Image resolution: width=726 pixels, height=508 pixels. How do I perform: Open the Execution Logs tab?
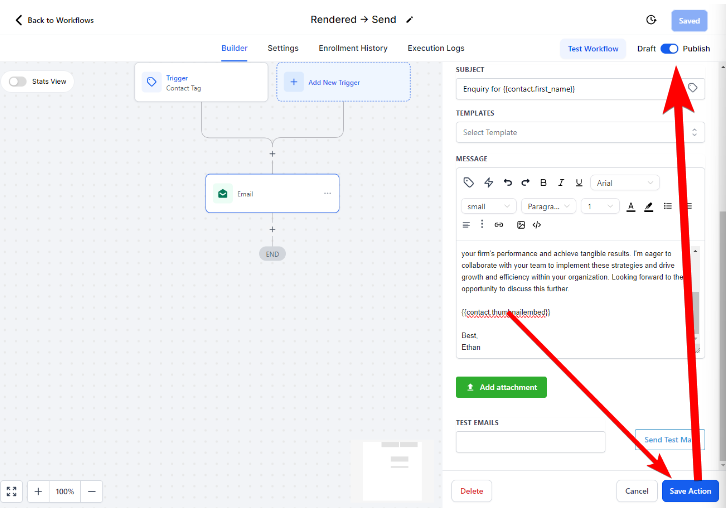[x=436, y=48]
